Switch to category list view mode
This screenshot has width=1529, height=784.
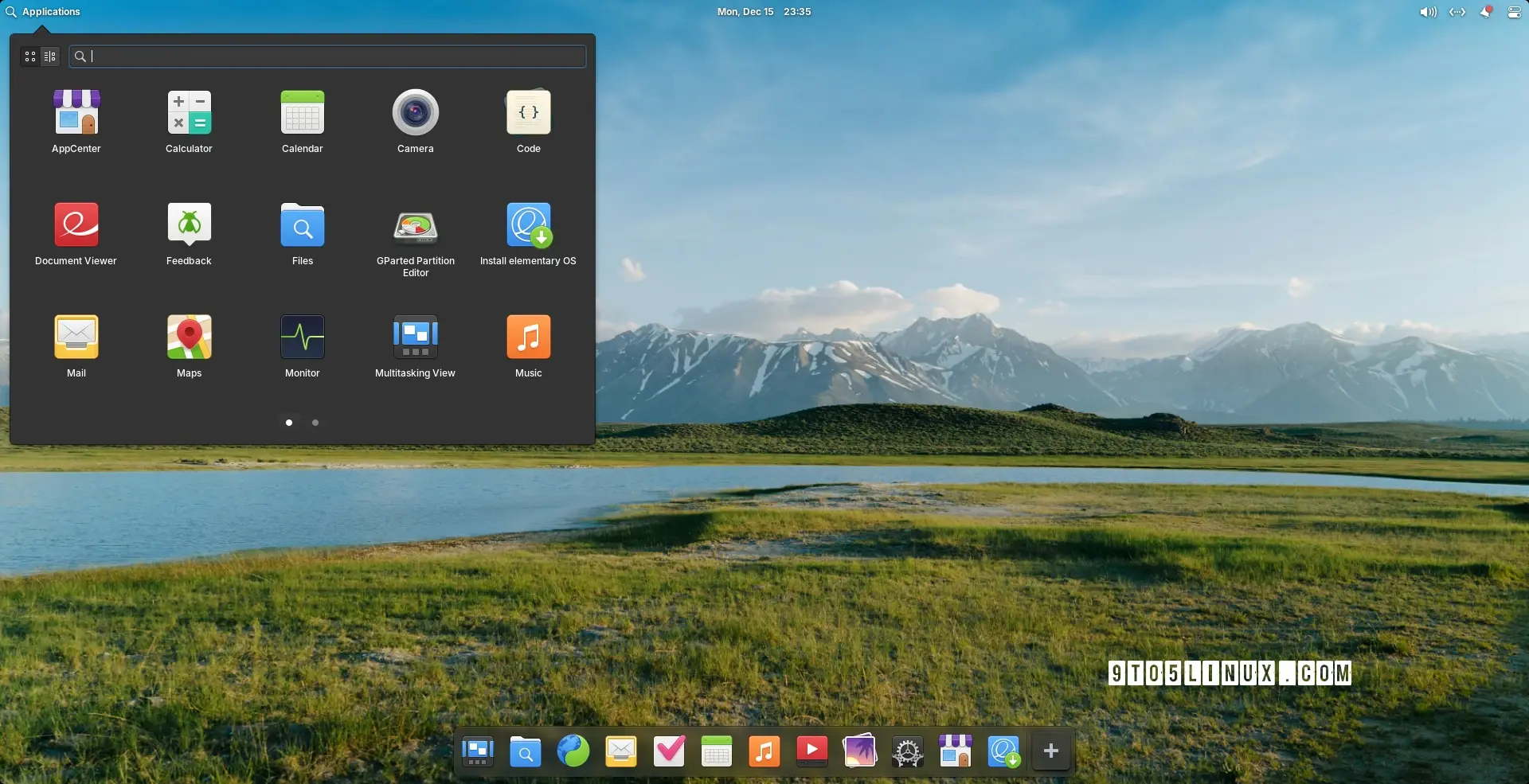pos(50,57)
